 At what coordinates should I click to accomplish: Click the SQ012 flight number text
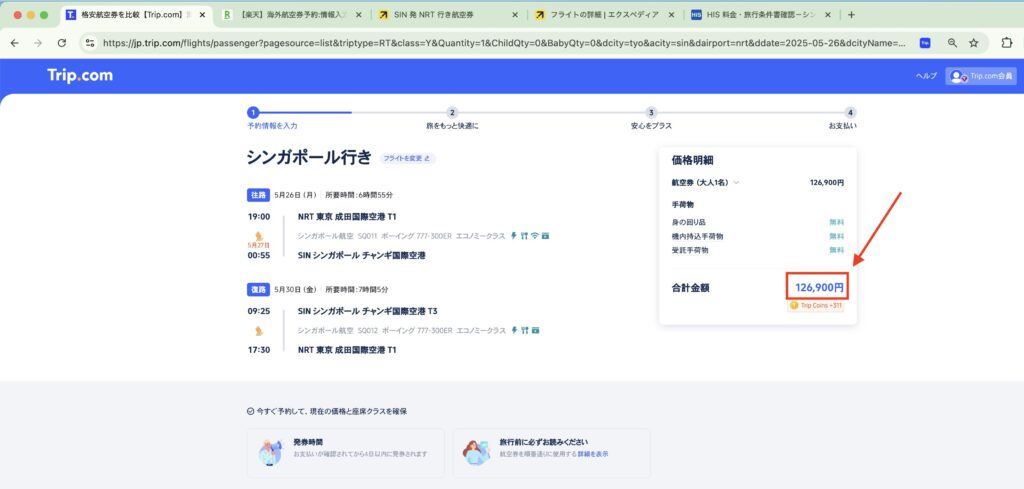pyautogui.click(x=368, y=330)
